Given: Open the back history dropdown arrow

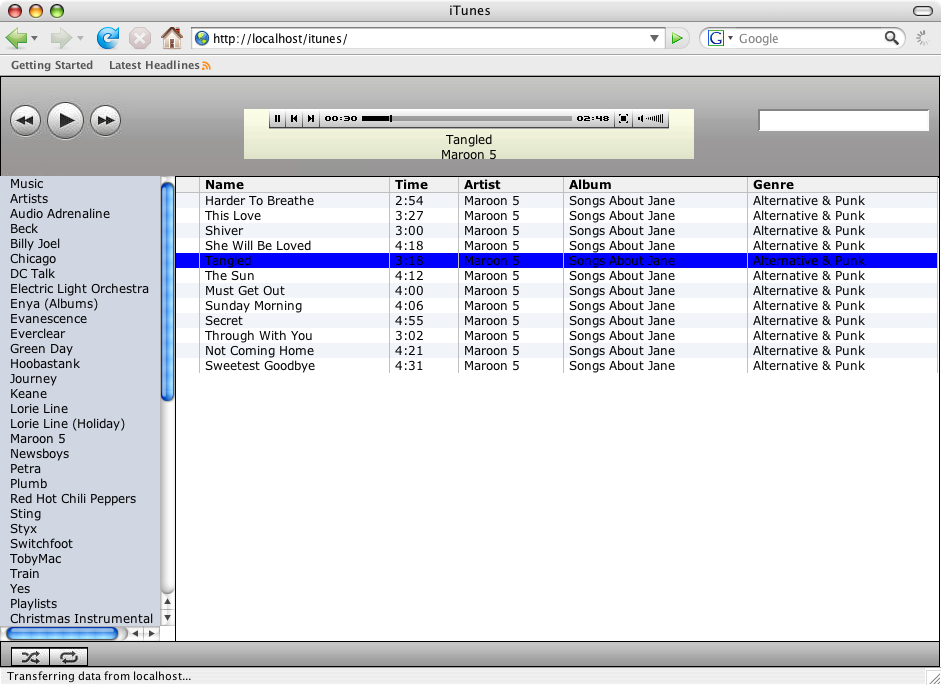Looking at the screenshot, I should 35,38.
